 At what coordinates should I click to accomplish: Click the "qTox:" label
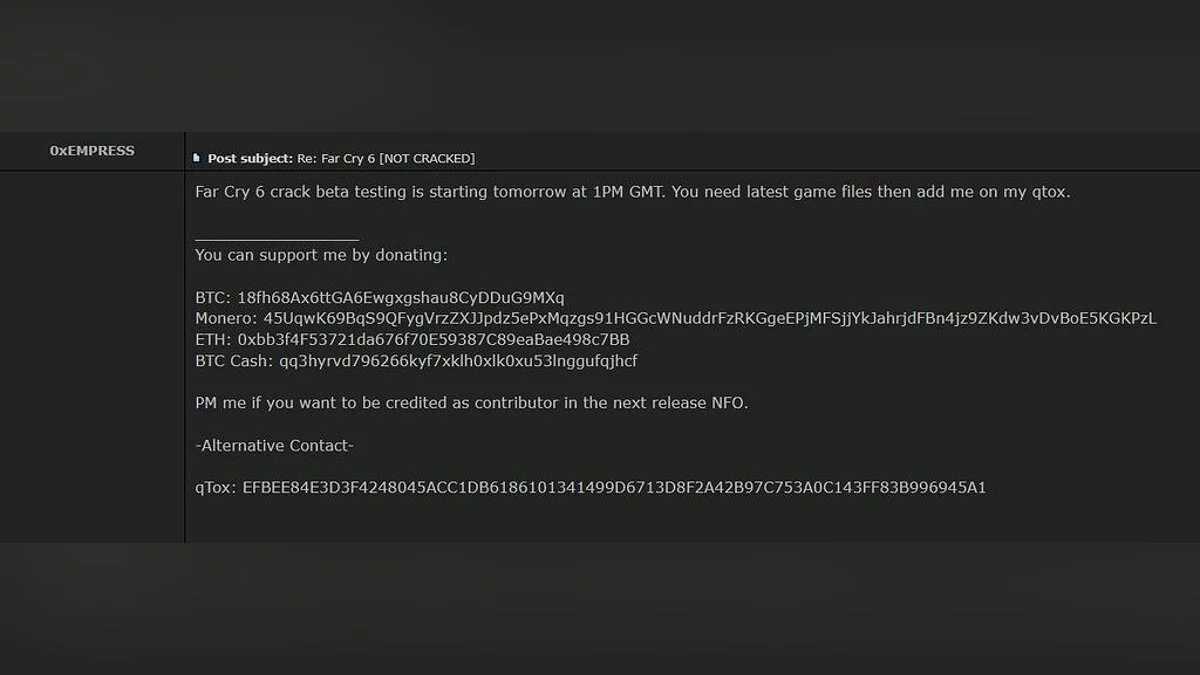pos(216,488)
